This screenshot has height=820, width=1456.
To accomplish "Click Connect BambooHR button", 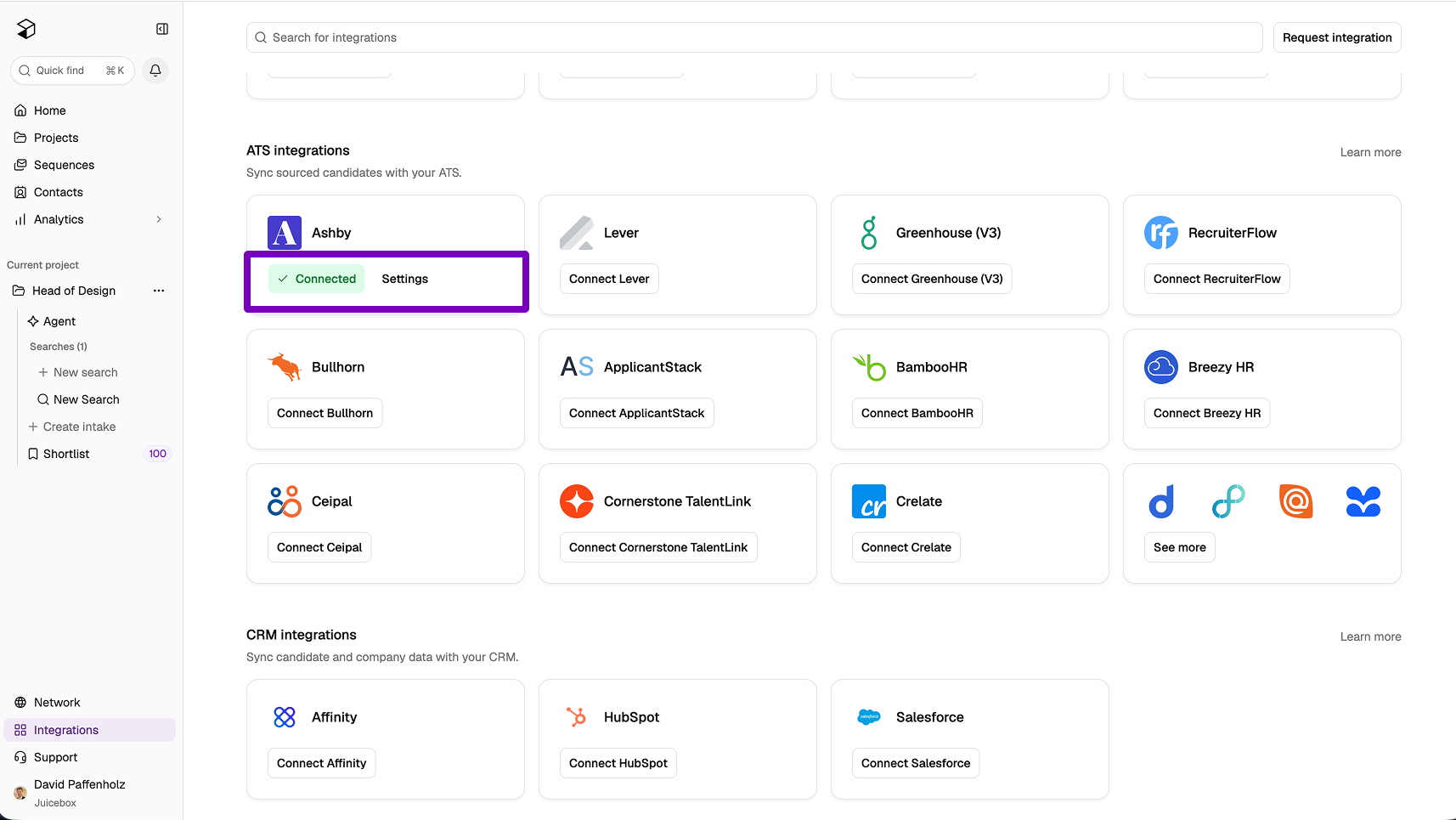I will coord(917,413).
